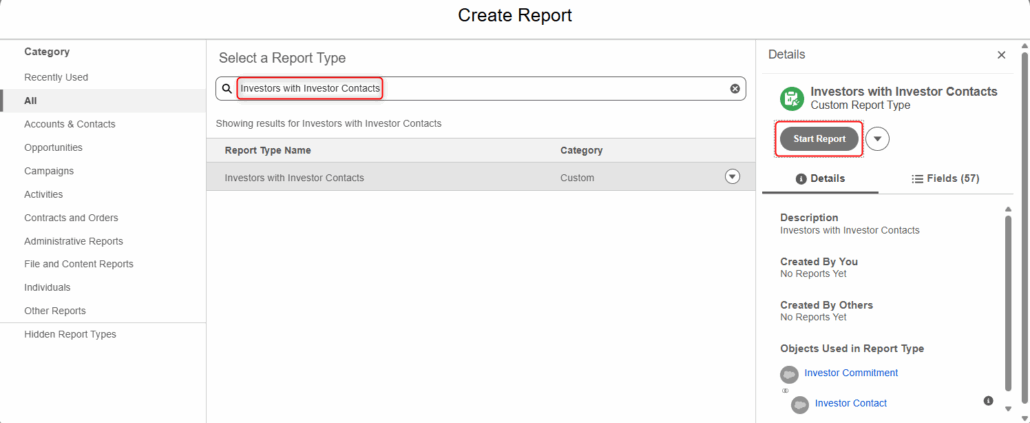
Task: Clear the report type search text
Action: tap(735, 89)
